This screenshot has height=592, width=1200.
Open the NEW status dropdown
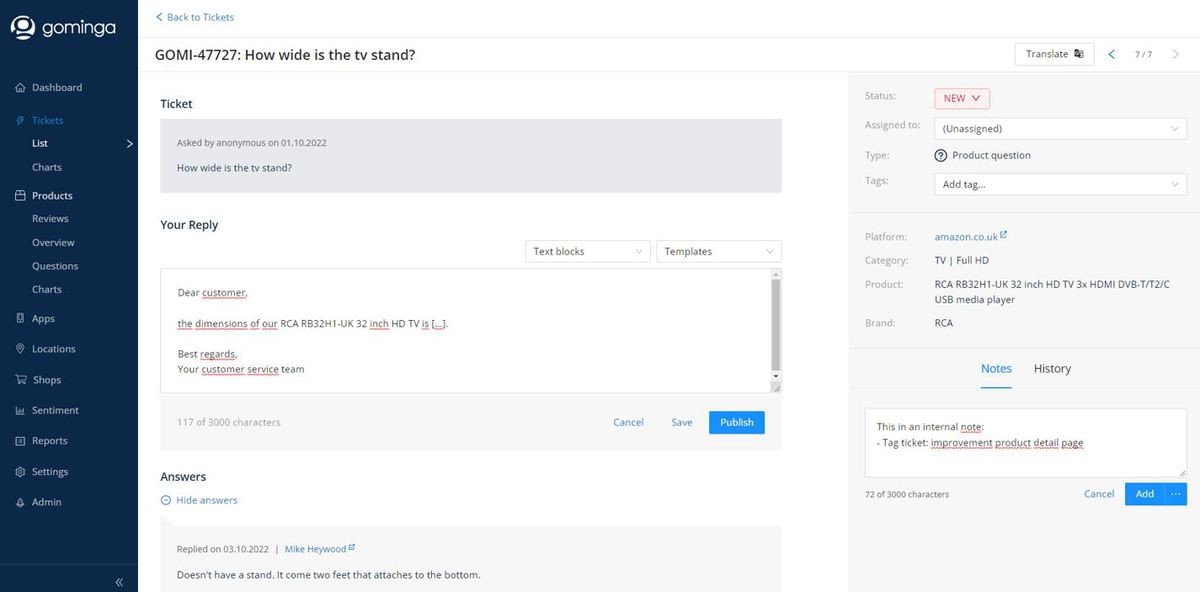pyautogui.click(x=962, y=98)
